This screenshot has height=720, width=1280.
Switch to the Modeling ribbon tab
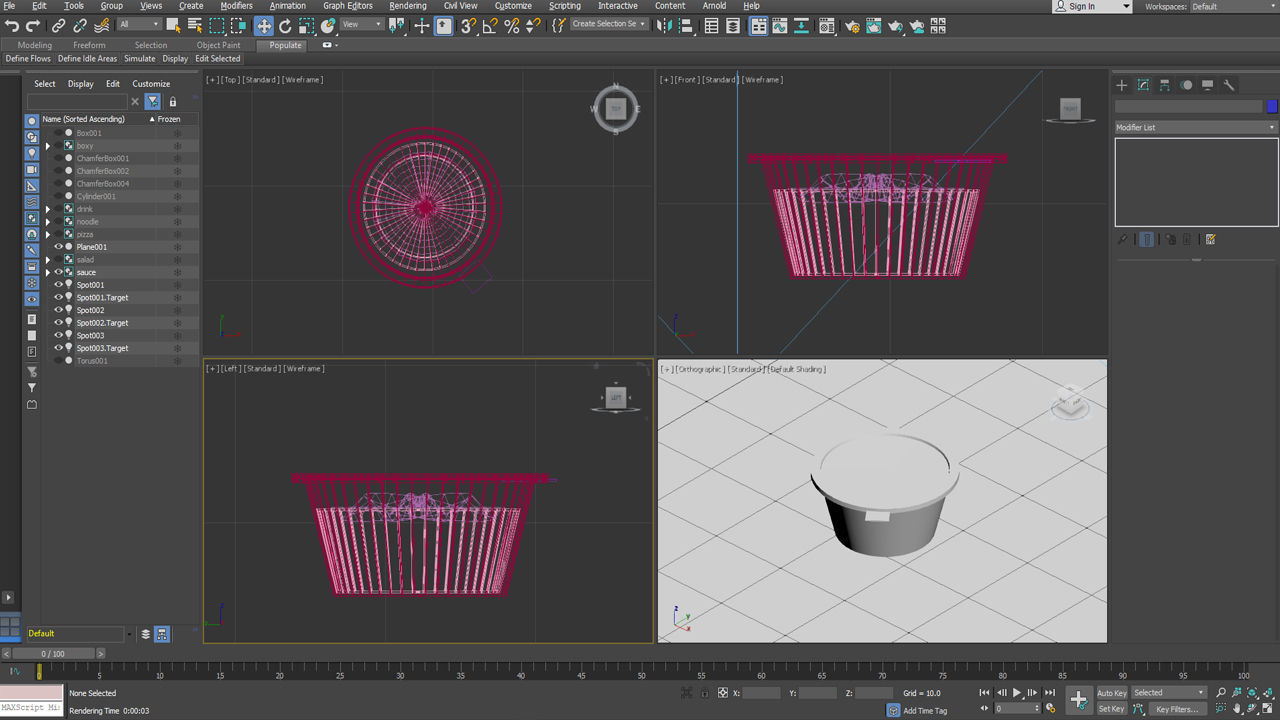click(34, 45)
